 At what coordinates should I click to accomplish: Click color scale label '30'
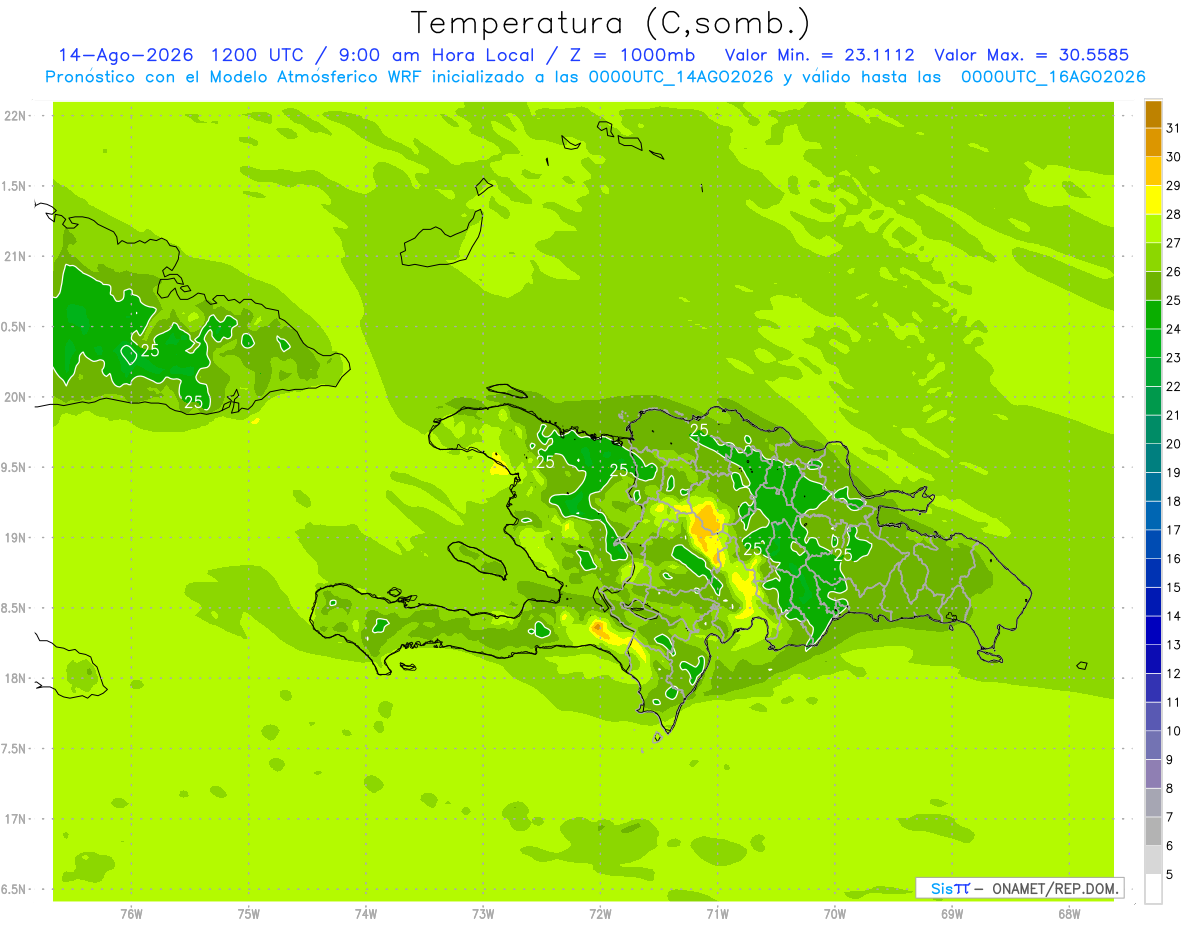(1173, 156)
